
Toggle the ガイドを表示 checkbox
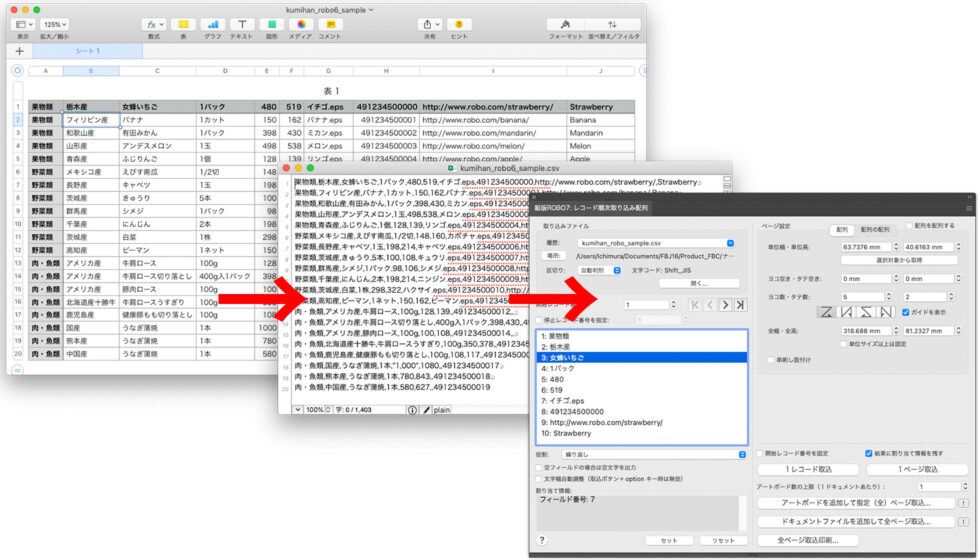[x=906, y=312]
